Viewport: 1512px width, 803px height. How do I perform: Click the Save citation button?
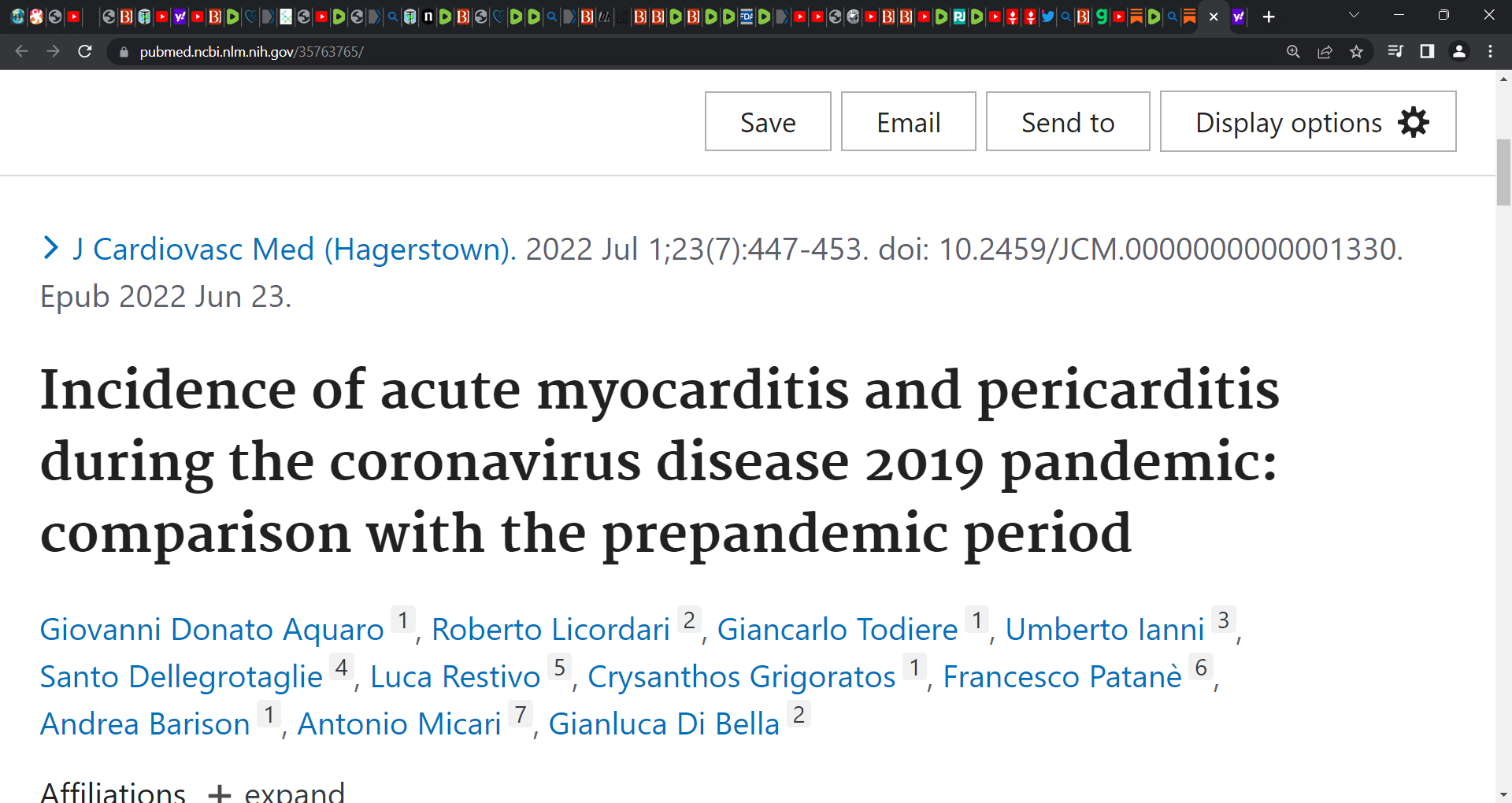point(768,121)
